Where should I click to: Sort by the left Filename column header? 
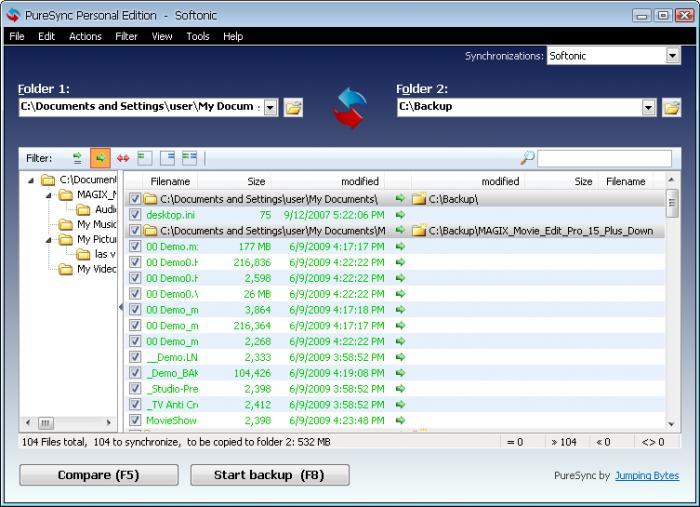click(x=170, y=181)
